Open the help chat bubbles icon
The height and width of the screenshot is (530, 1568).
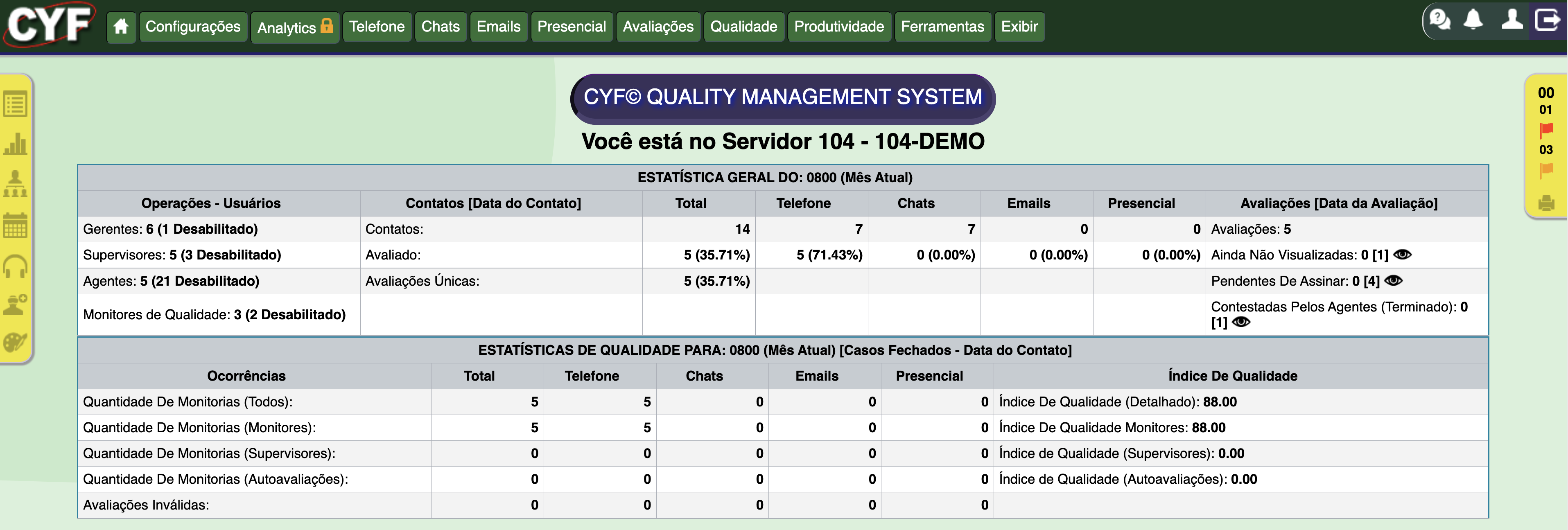pos(1439,20)
